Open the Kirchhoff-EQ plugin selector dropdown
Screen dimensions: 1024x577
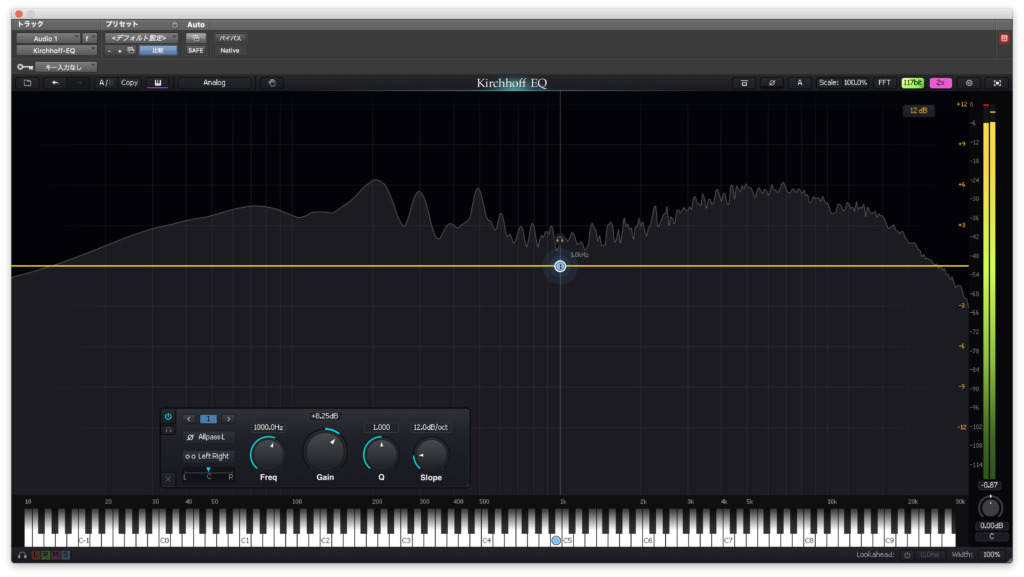(x=56, y=50)
